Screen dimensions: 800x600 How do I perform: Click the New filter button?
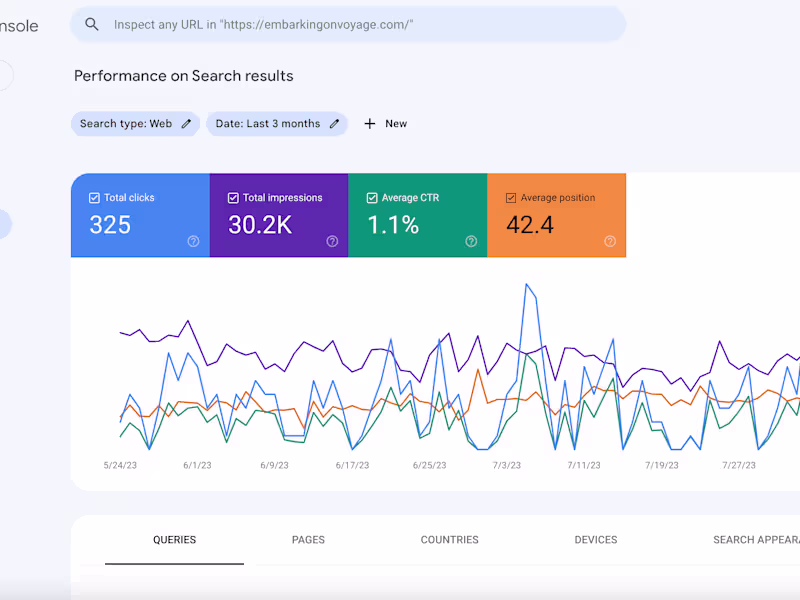[x=385, y=123]
